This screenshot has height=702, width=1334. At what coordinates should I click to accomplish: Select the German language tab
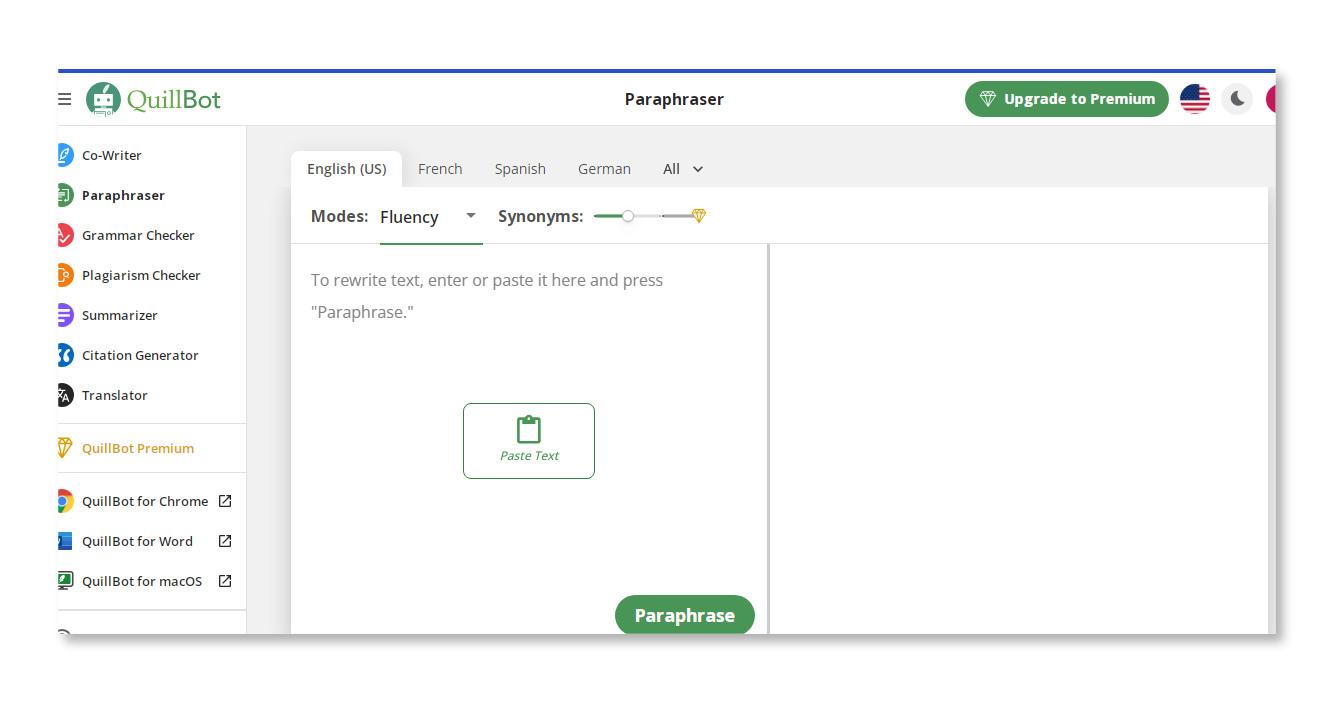click(x=604, y=169)
